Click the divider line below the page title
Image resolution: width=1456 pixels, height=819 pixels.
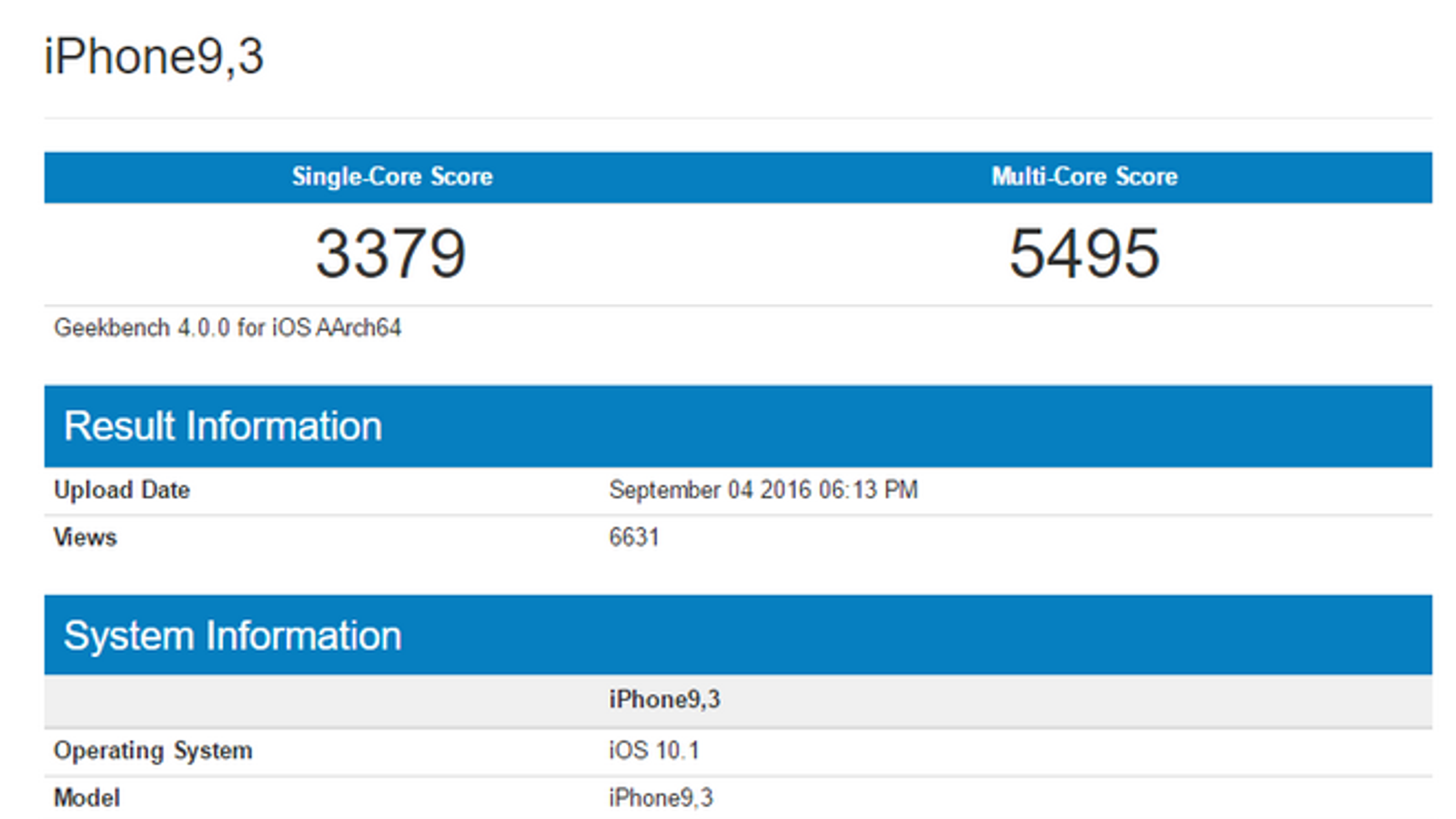(x=737, y=118)
